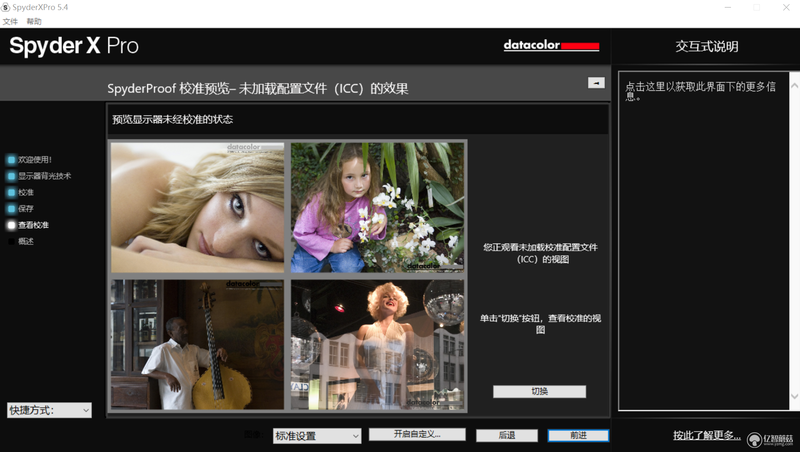
Task: Click the collapse panel icon beside the title
Action: click(596, 83)
